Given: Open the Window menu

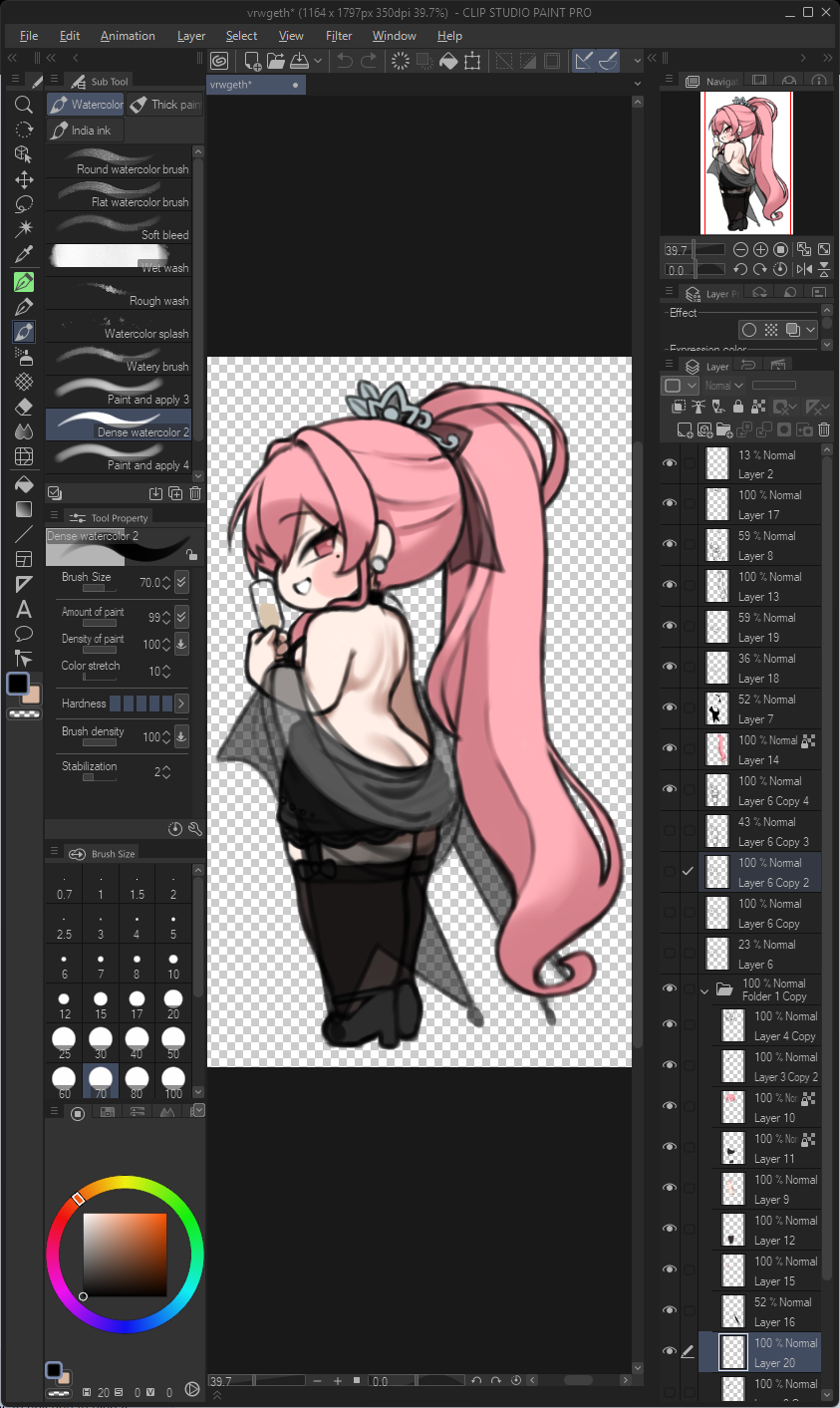Looking at the screenshot, I should point(395,36).
